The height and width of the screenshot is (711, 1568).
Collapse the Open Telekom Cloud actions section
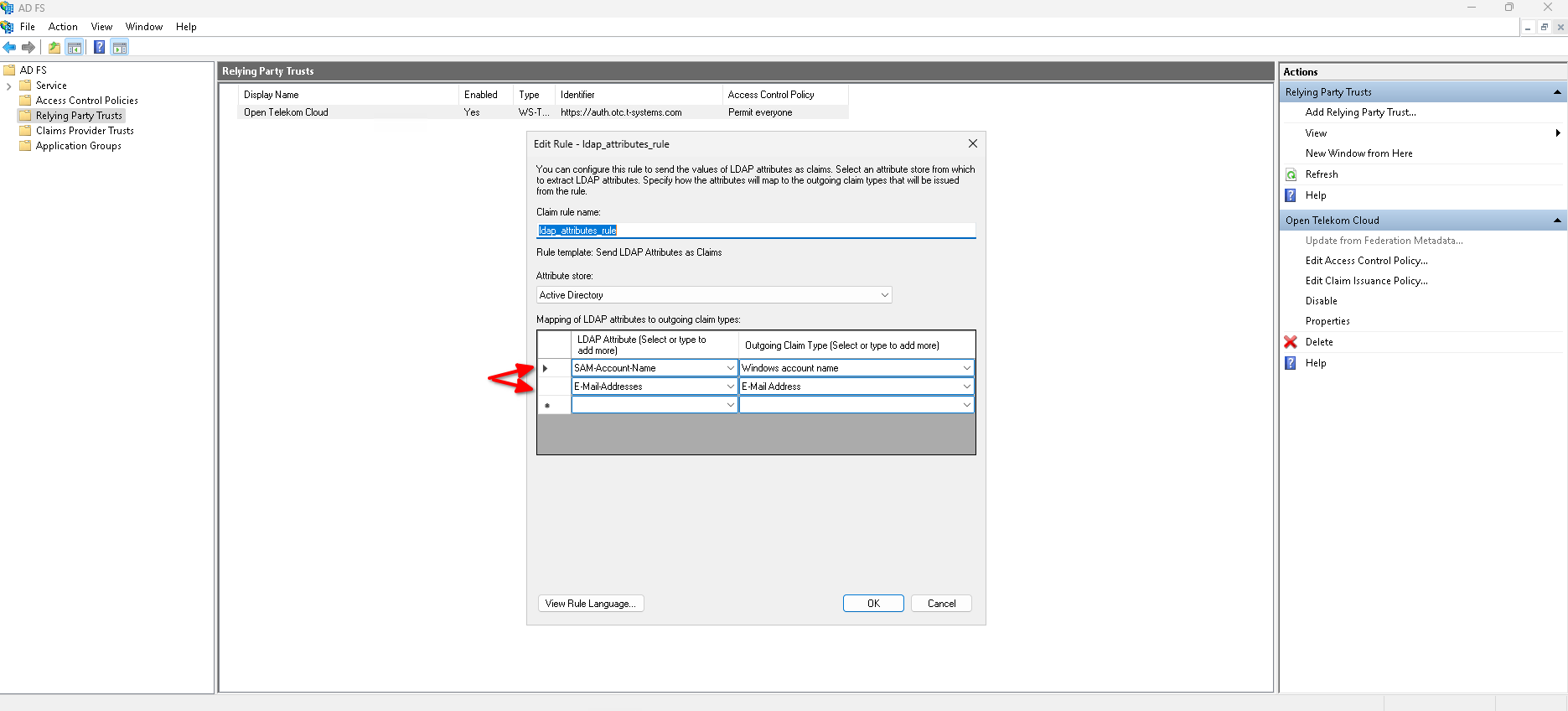tap(1557, 221)
